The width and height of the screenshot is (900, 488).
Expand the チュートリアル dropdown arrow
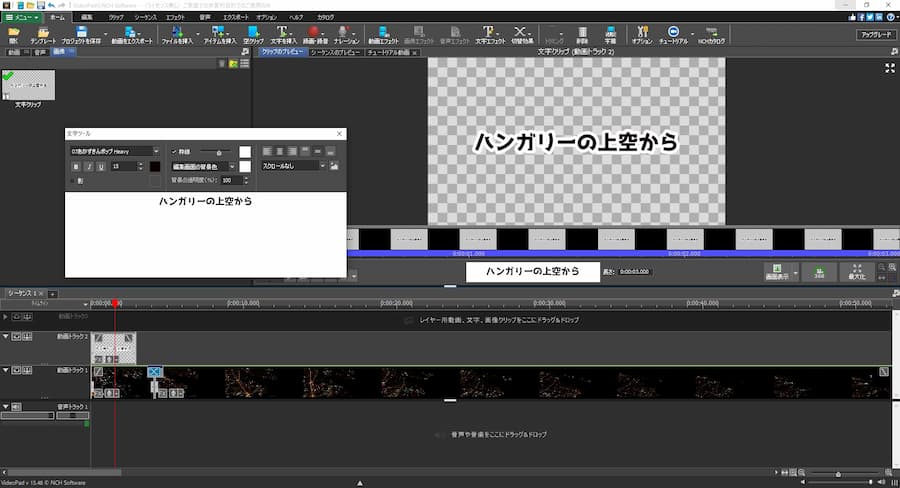692,34
